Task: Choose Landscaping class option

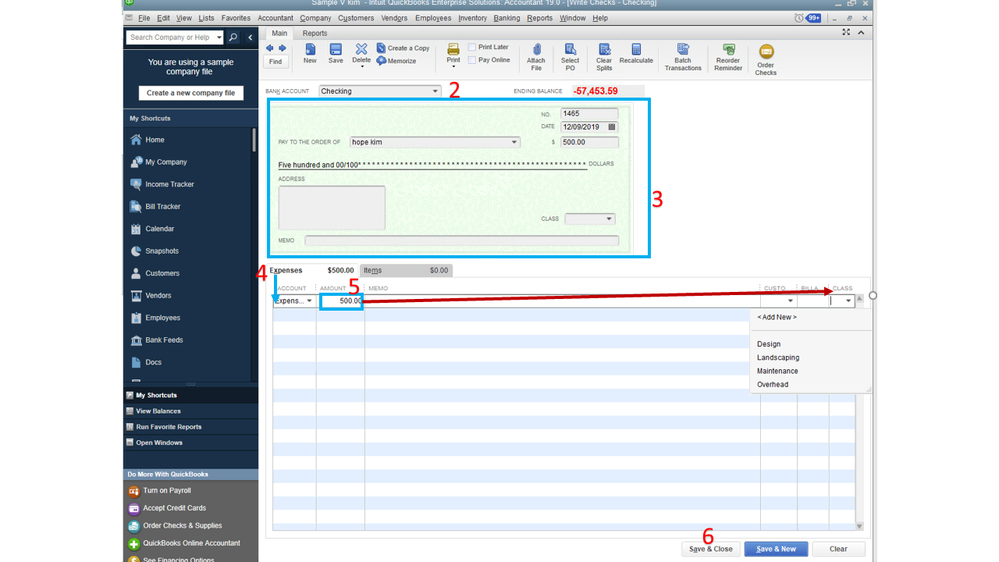Action: click(778, 357)
